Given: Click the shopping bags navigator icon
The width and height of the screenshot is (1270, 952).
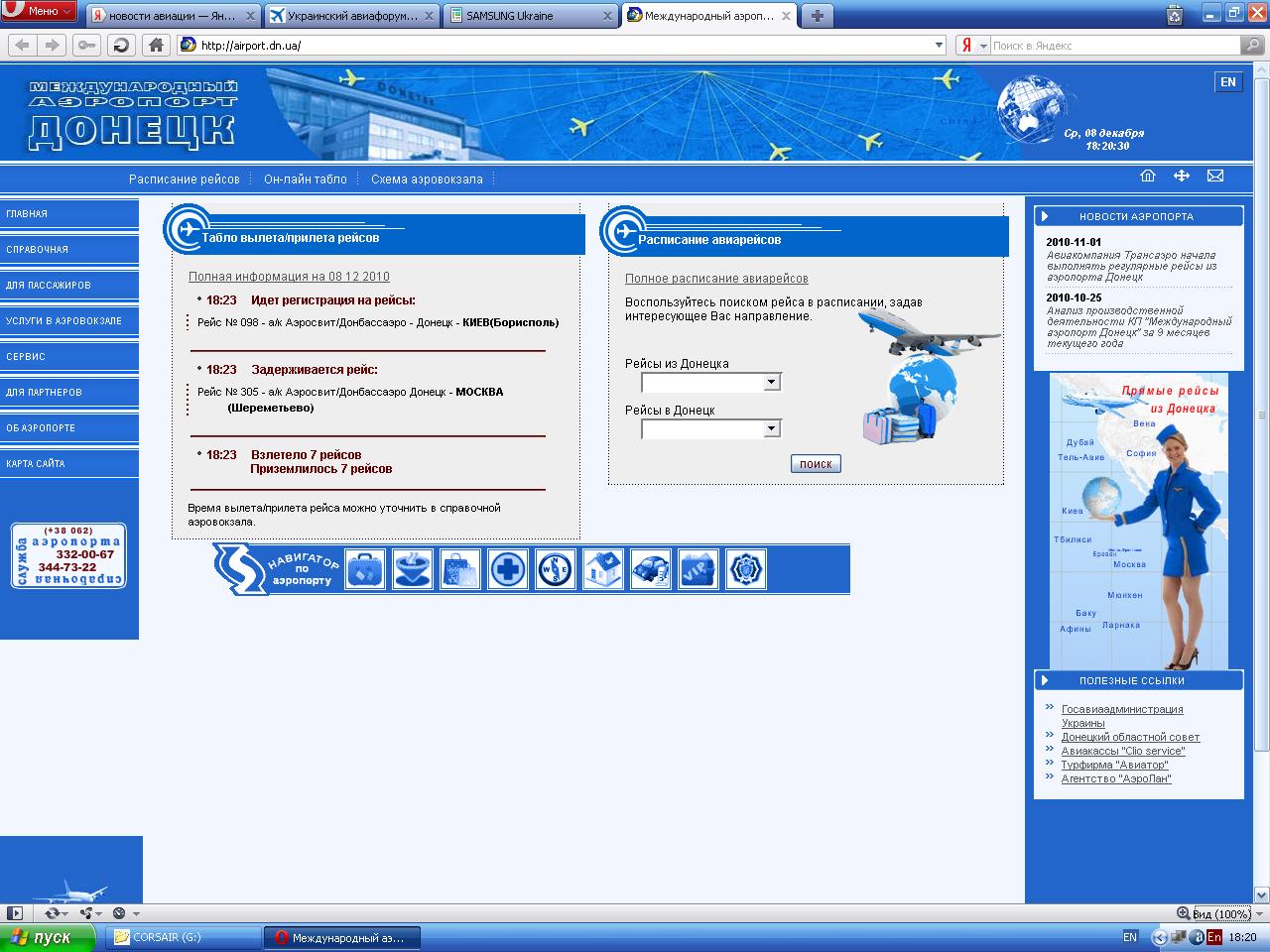Looking at the screenshot, I should (x=460, y=569).
